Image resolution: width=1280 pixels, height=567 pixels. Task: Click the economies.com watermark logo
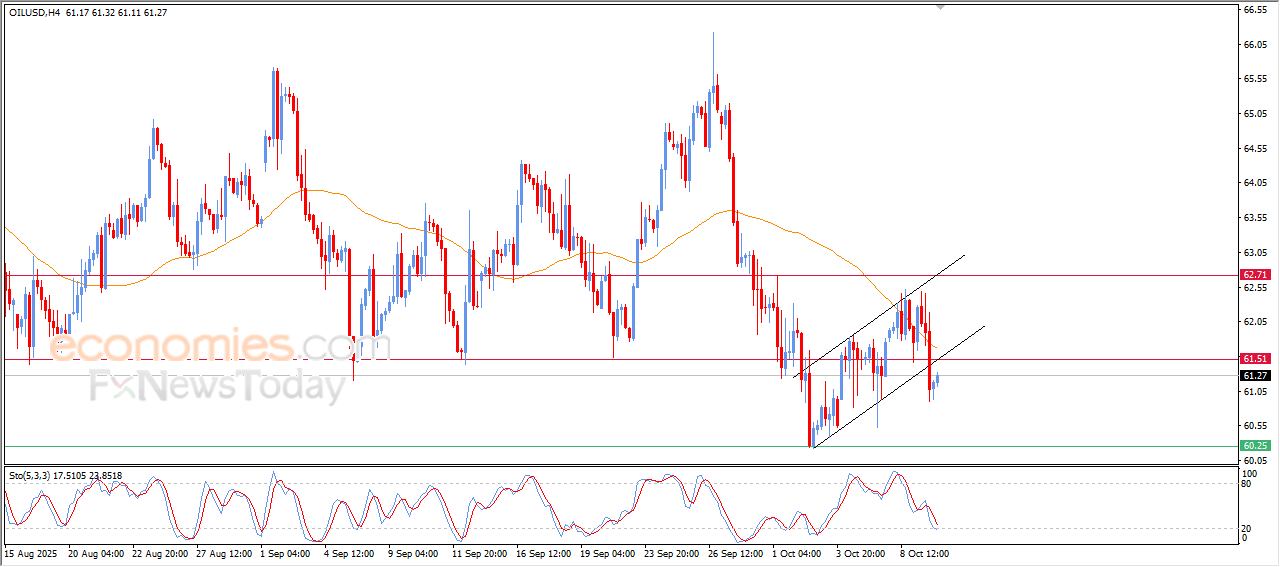220,347
